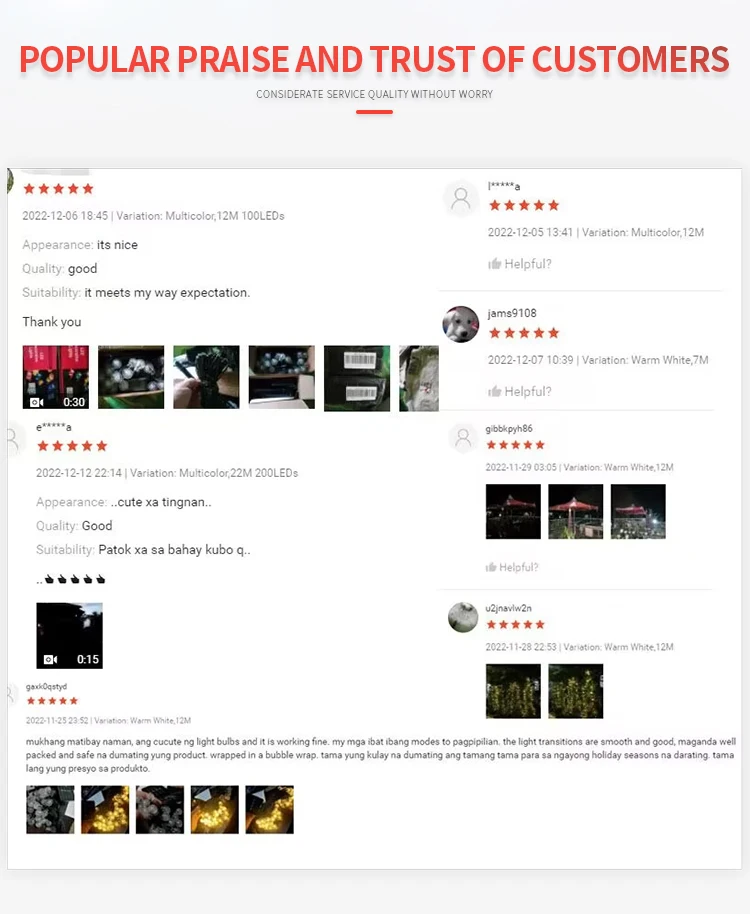Click the Helpful thumbs-up under gibbkpyh86's review
The image size is (750, 914).
click(x=512, y=567)
